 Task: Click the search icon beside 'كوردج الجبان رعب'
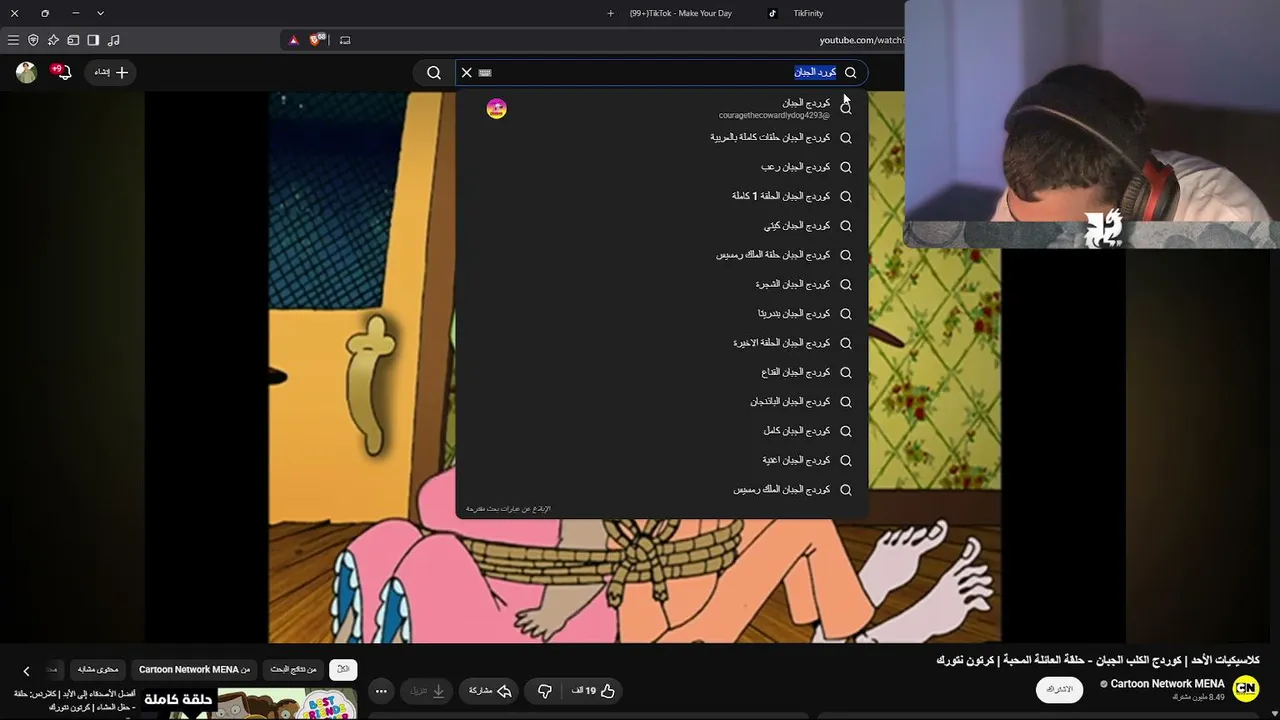point(846,167)
